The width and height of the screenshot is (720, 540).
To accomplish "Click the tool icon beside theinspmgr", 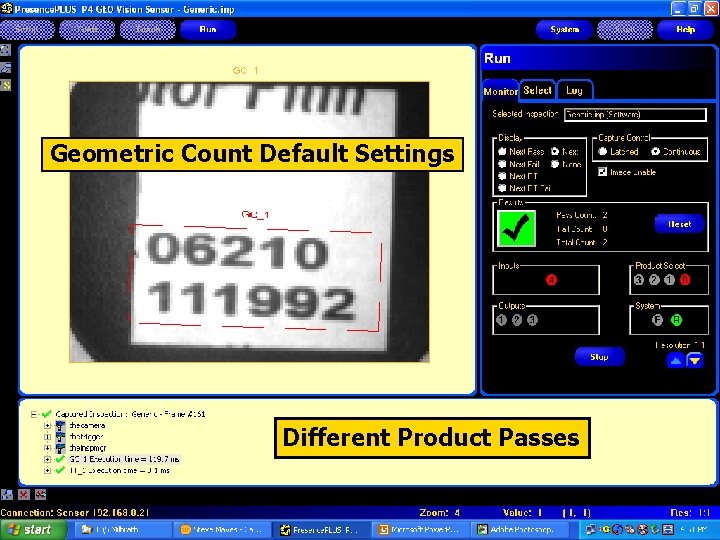I will (x=60, y=448).
